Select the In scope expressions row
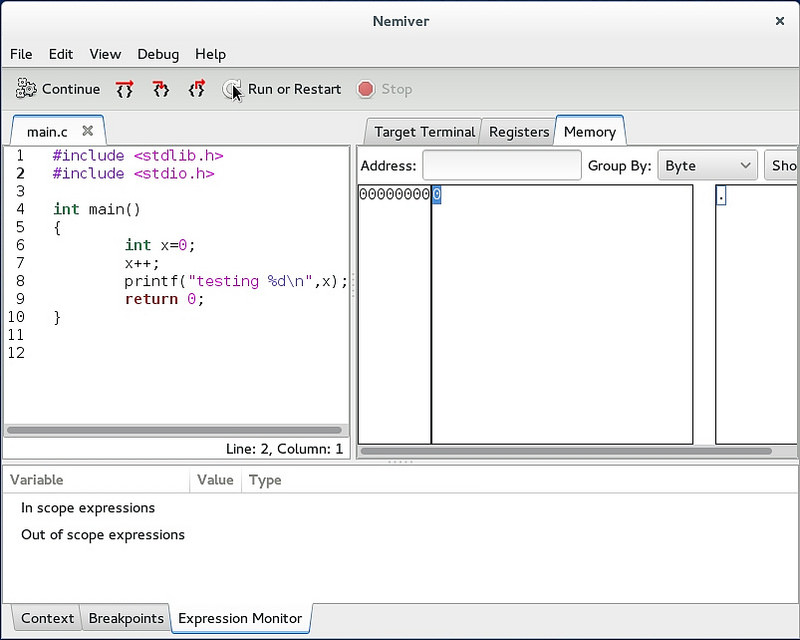Viewport: 800px width, 640px height. coord(88,508)
